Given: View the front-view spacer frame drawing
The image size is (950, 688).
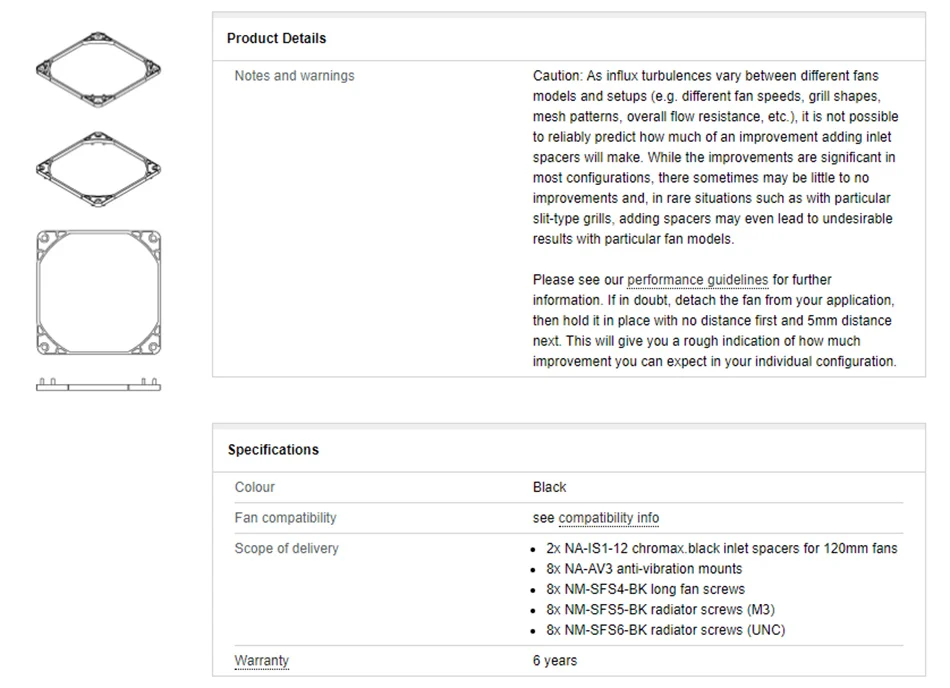Looking at the screenshot, I should (98, 292).
